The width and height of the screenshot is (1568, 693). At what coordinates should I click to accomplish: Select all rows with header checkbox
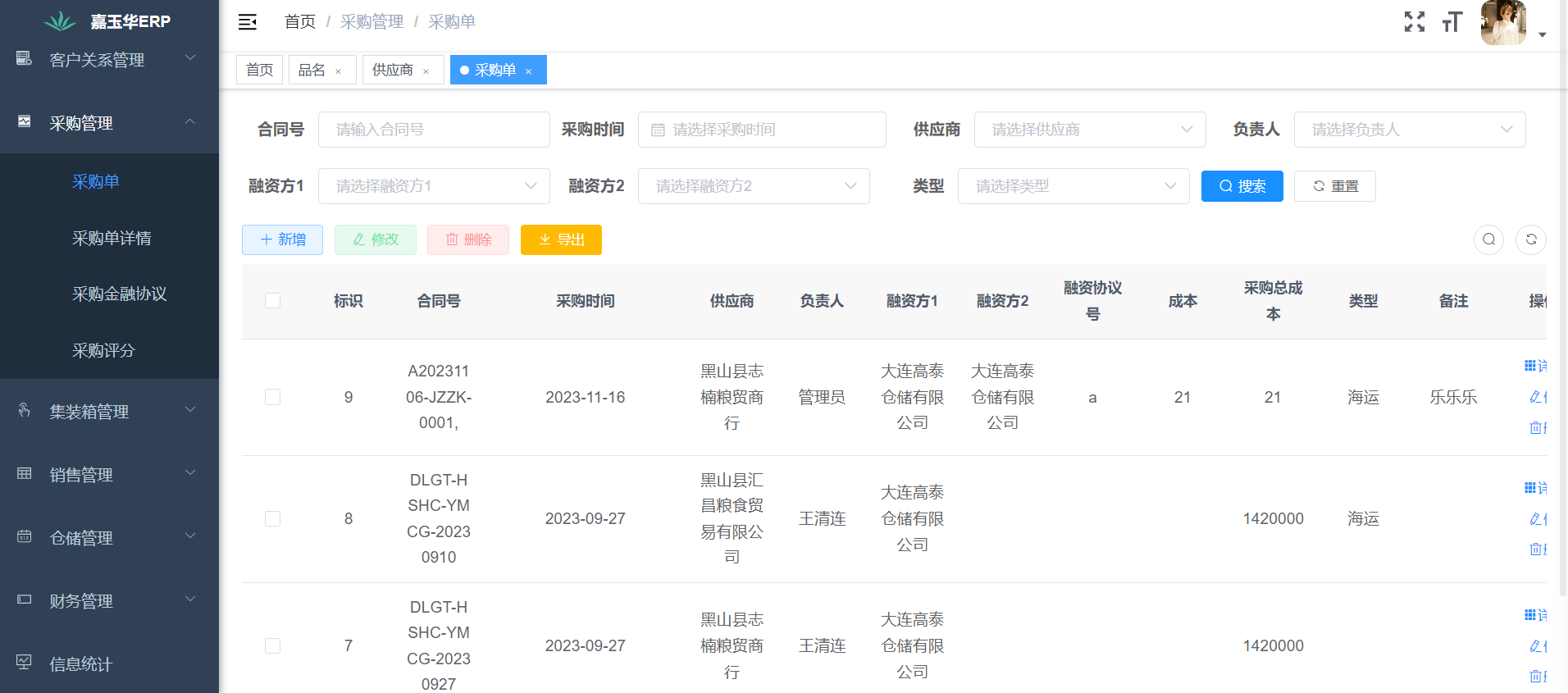273,301
